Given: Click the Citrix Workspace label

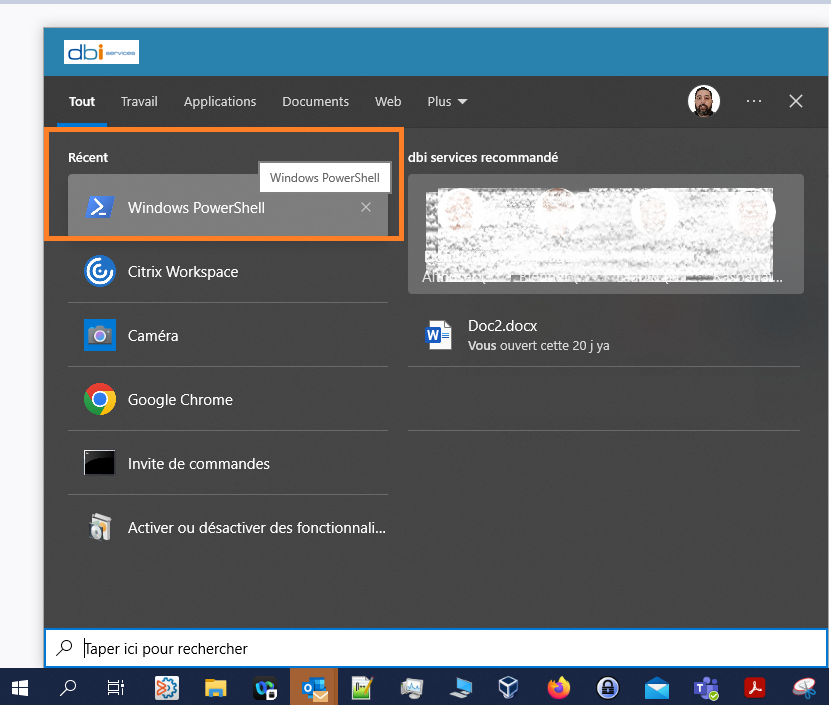Looking at the screenshot, I should click(x=183, y=272).
